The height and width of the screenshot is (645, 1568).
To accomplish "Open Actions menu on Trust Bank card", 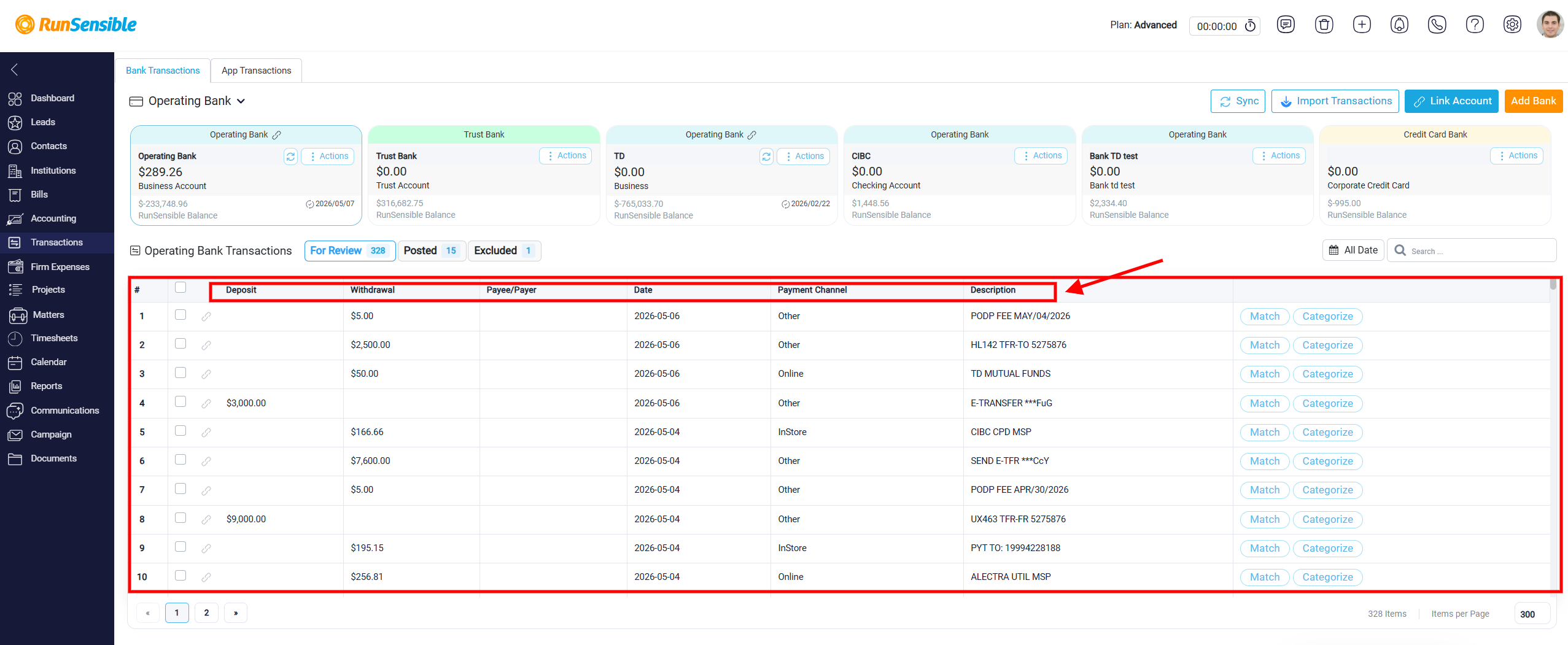I will 565,156.
